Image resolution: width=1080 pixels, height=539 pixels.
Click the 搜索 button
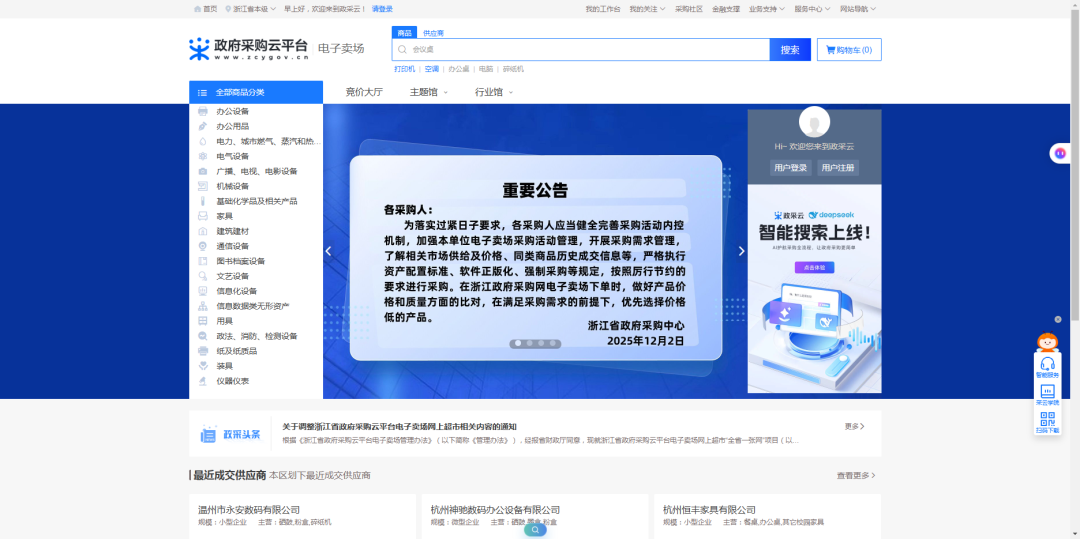[790, 50]
